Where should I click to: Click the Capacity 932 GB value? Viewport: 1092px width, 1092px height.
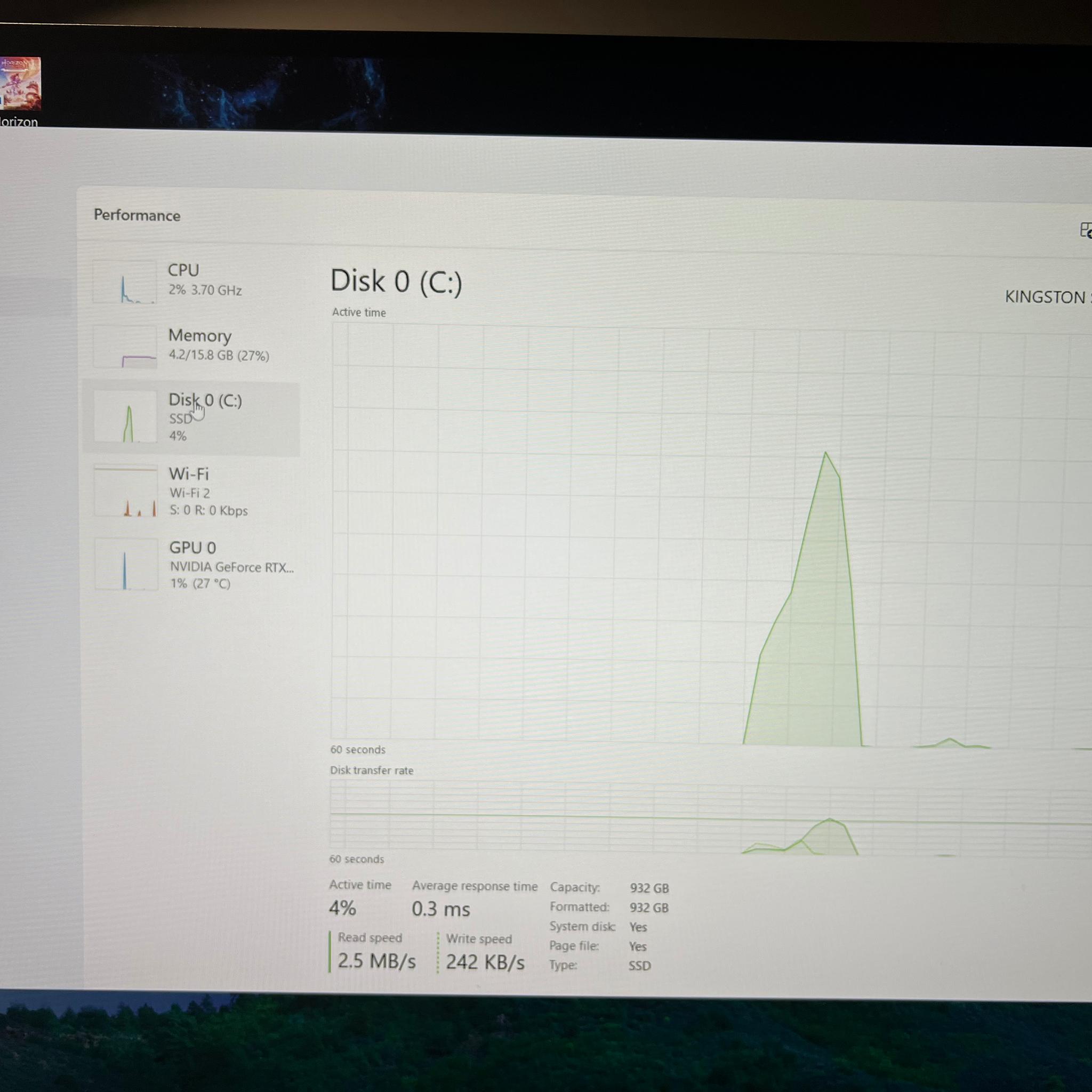point(649,888)
